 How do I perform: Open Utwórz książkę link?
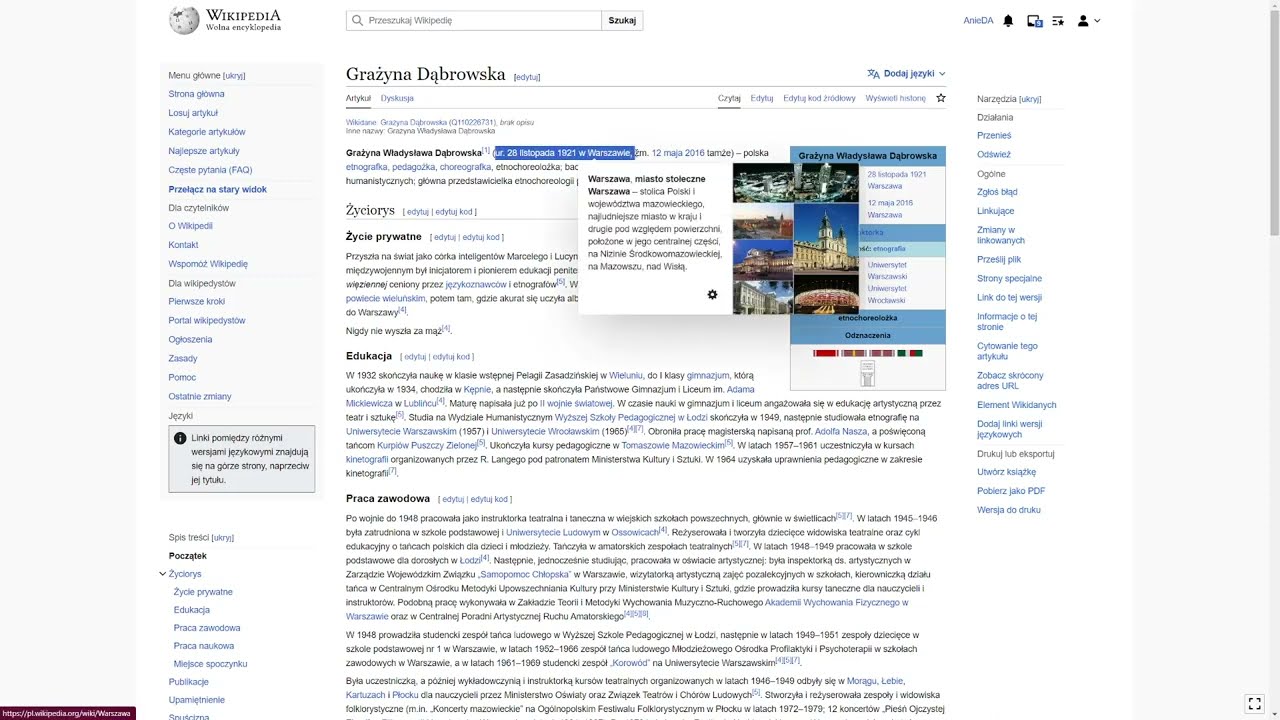point(1006,472)
